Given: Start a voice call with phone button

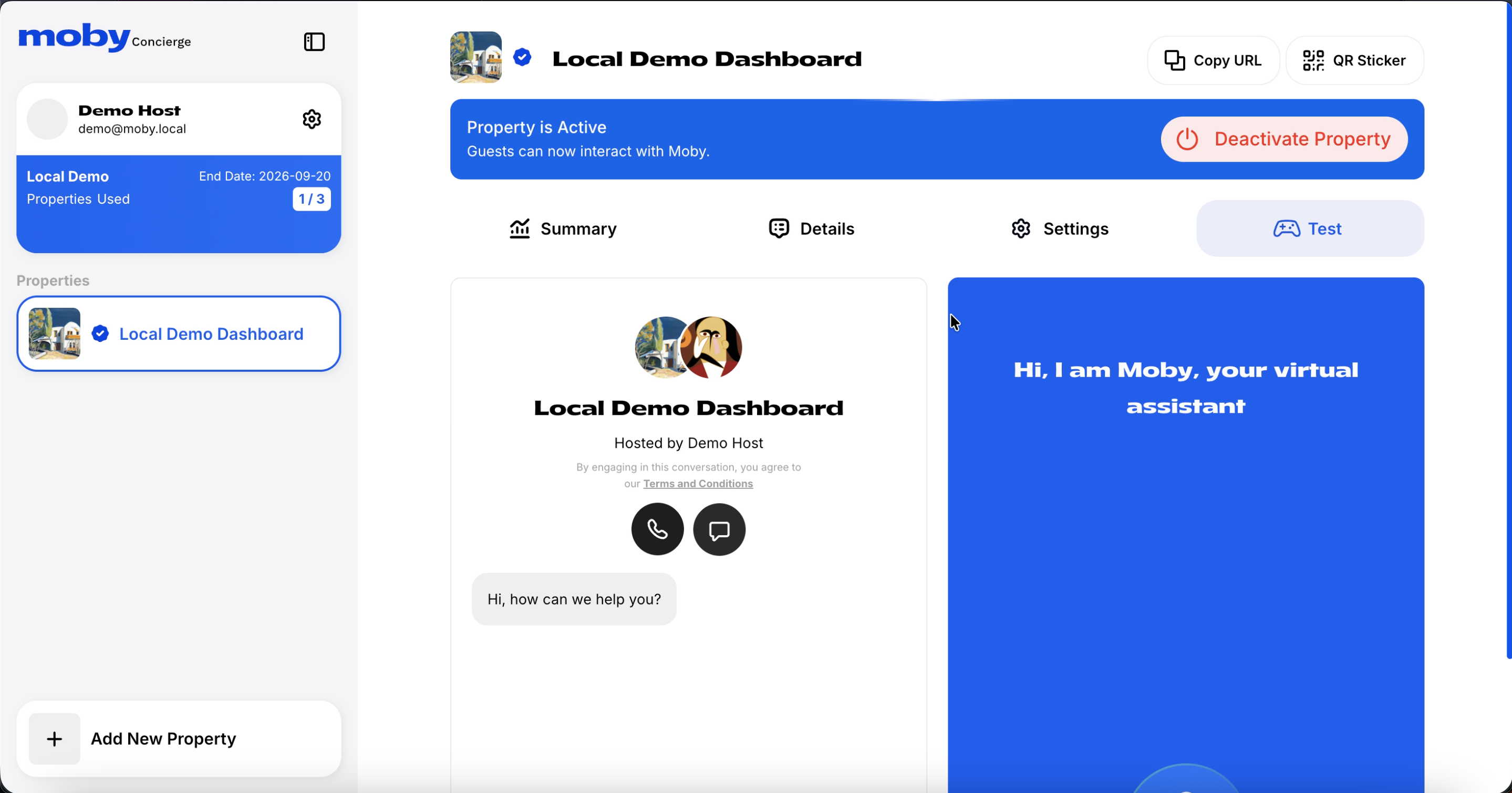Looking at the screenshot, I should pyautogui.click(x=657, y=530).
